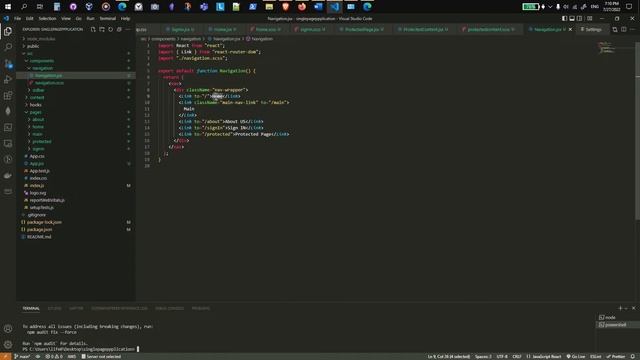Open Customize Layout icon in title bar
Image resolution: width=640 pixels, height=360 pixels.
tap(589, 18)
